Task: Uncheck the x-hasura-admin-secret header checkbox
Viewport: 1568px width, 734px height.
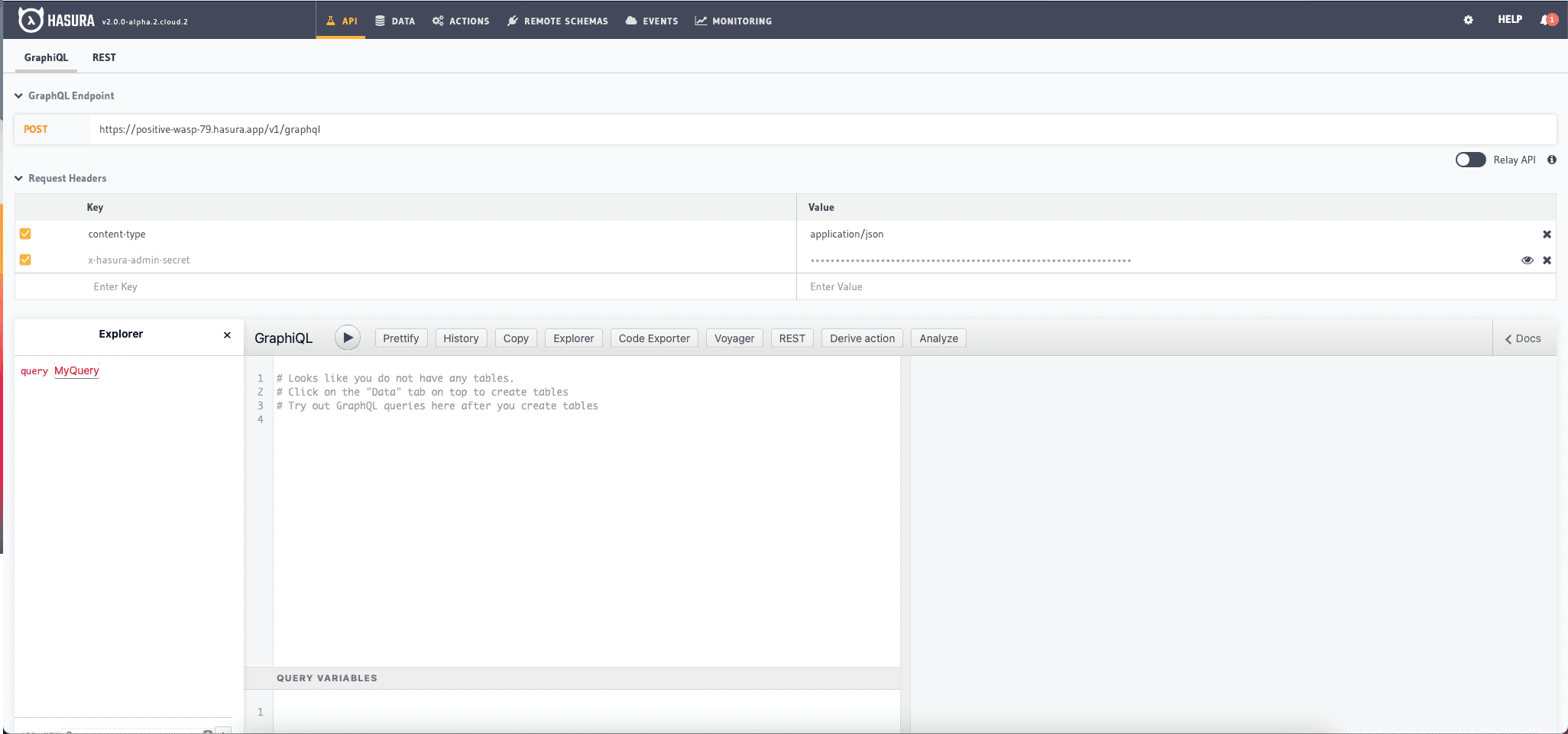Action: 25,260
